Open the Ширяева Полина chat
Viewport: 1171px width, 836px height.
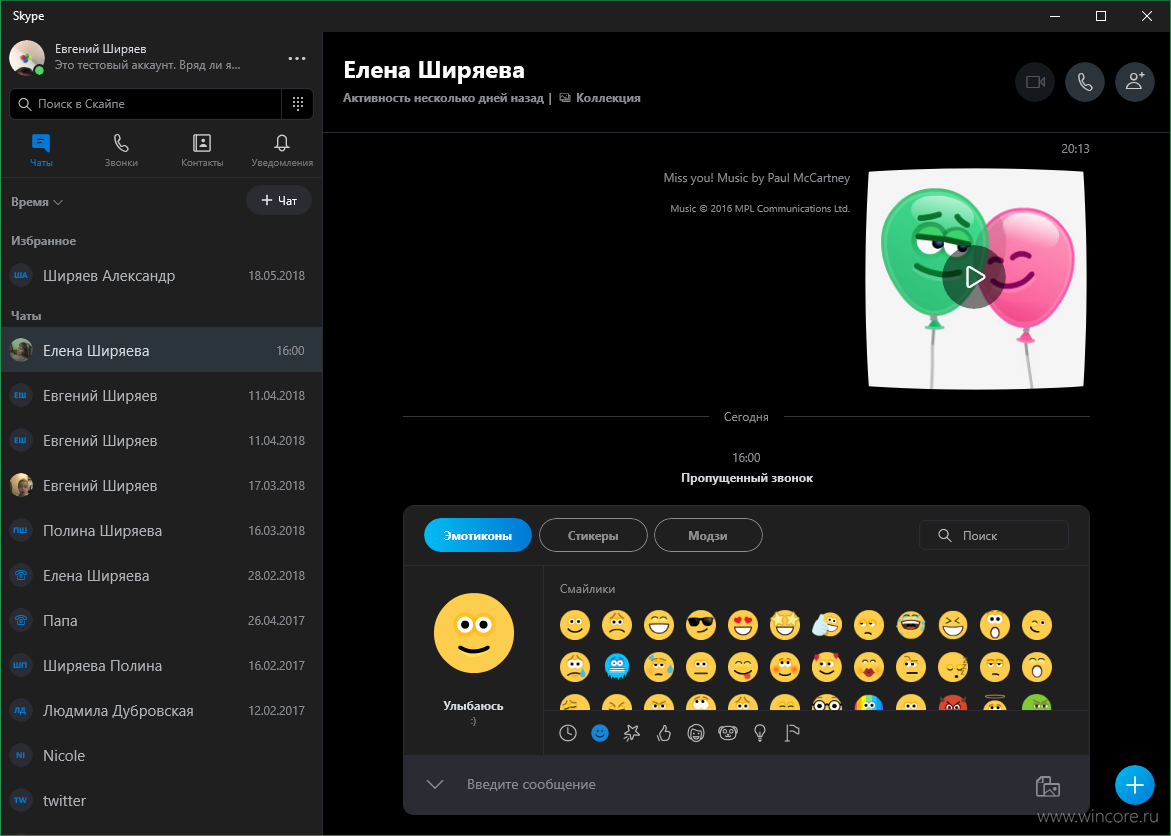point(161,666)
